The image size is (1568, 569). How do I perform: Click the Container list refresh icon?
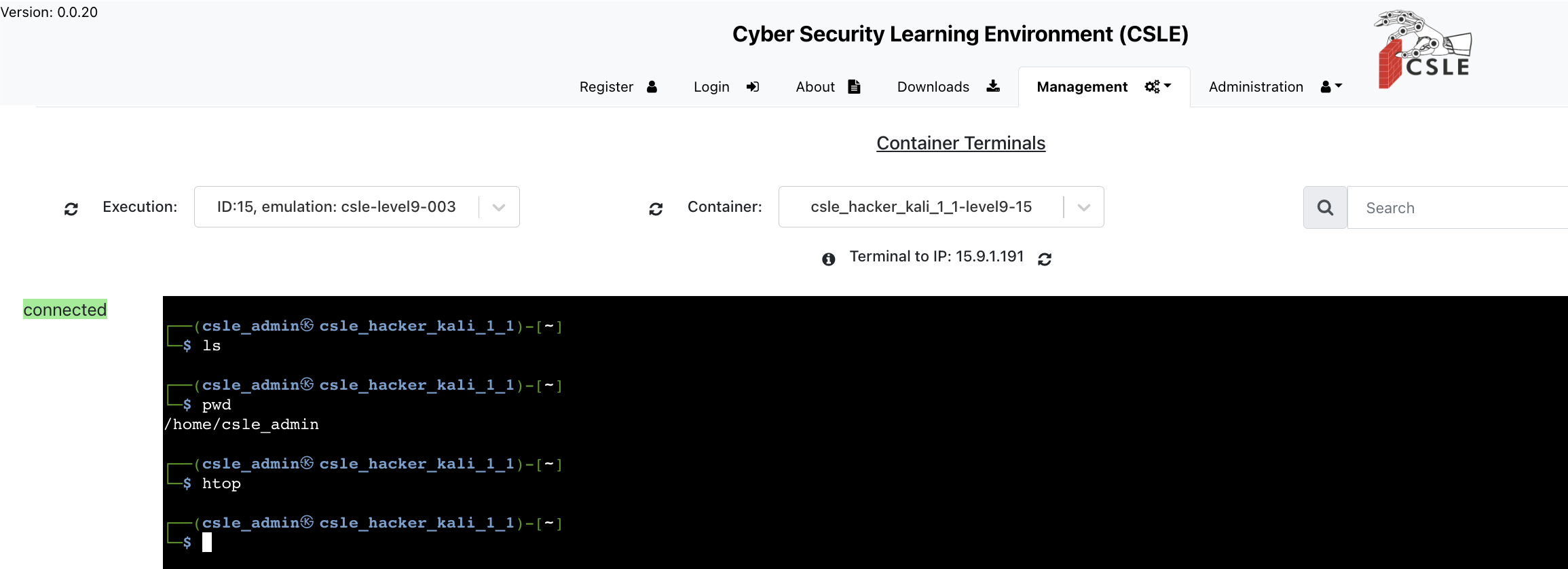pos(656,208)
